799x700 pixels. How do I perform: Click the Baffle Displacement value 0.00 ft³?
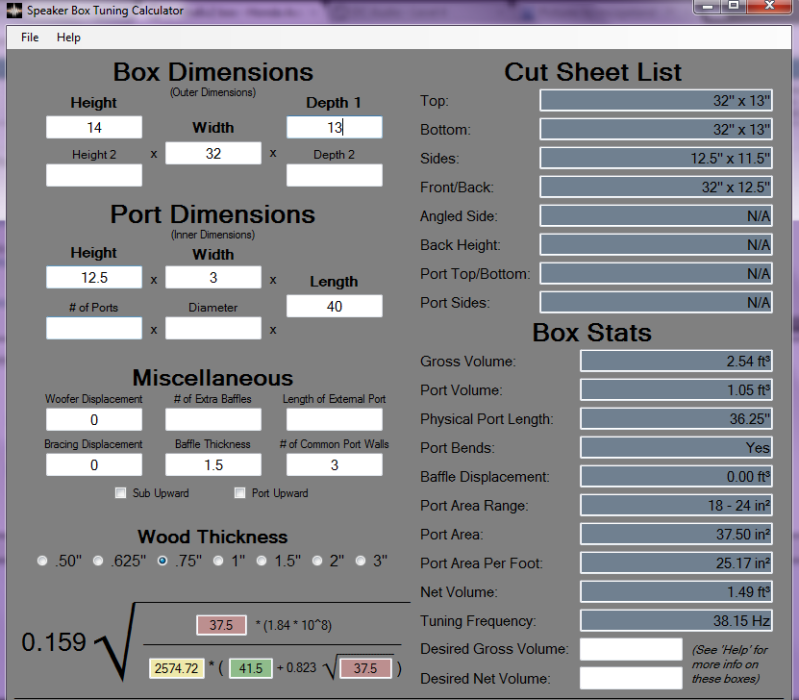pos(676,476)
